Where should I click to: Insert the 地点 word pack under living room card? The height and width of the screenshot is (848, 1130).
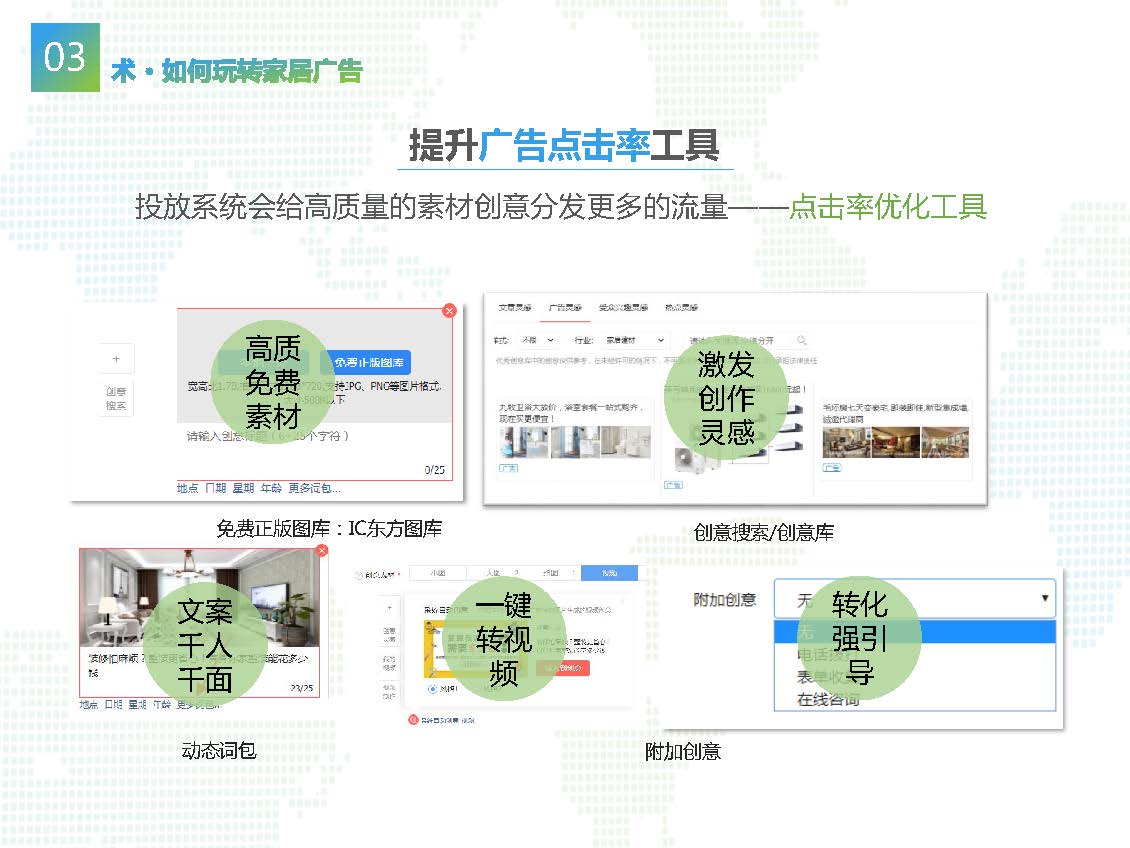(89, 705)
